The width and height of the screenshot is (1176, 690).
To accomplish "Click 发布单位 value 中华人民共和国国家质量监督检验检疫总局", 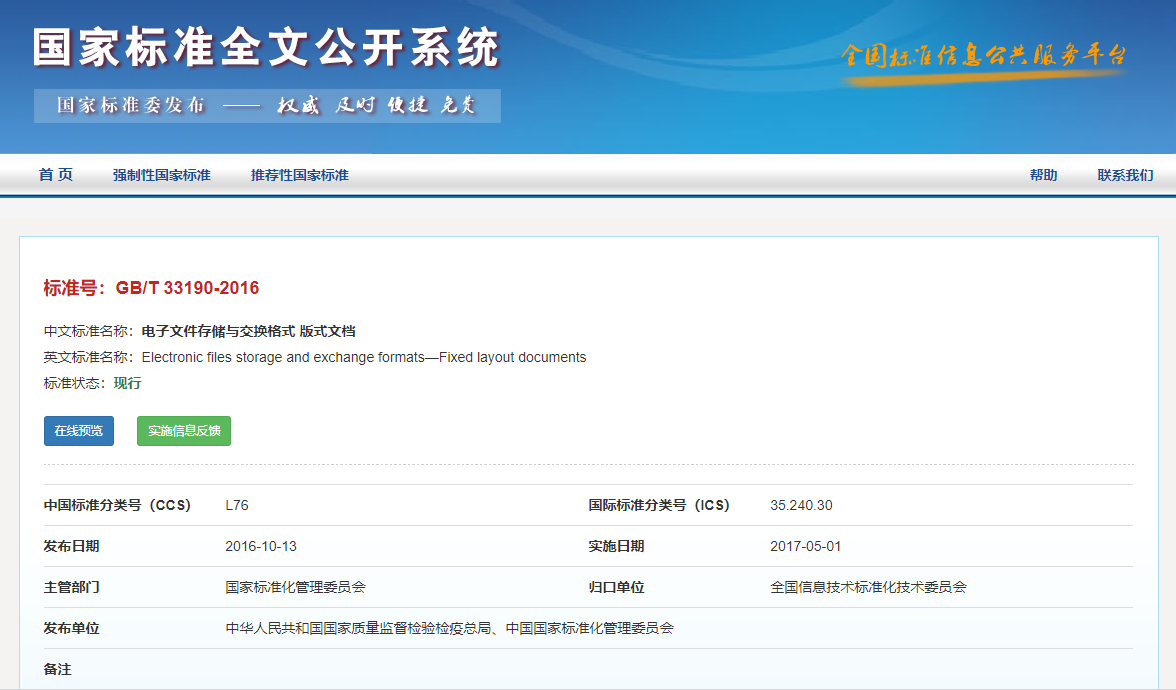I will [358, 628].
